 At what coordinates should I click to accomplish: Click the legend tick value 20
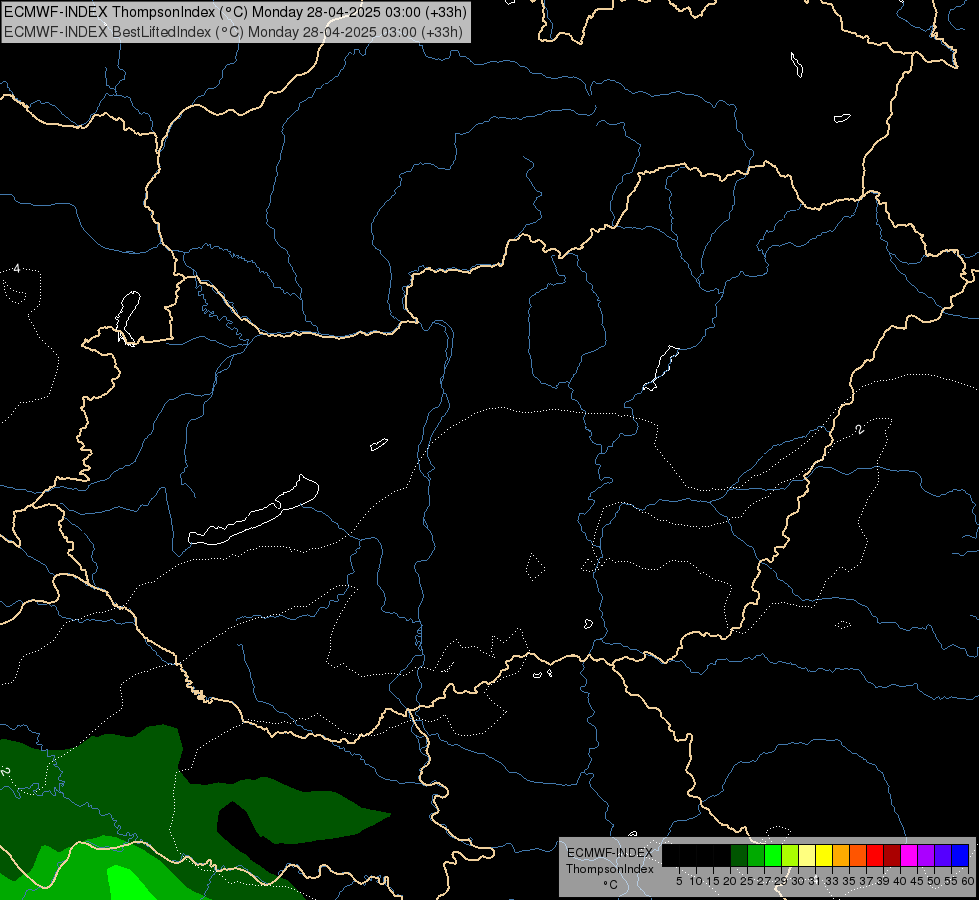pyautogui.click(x=730, y=881)
